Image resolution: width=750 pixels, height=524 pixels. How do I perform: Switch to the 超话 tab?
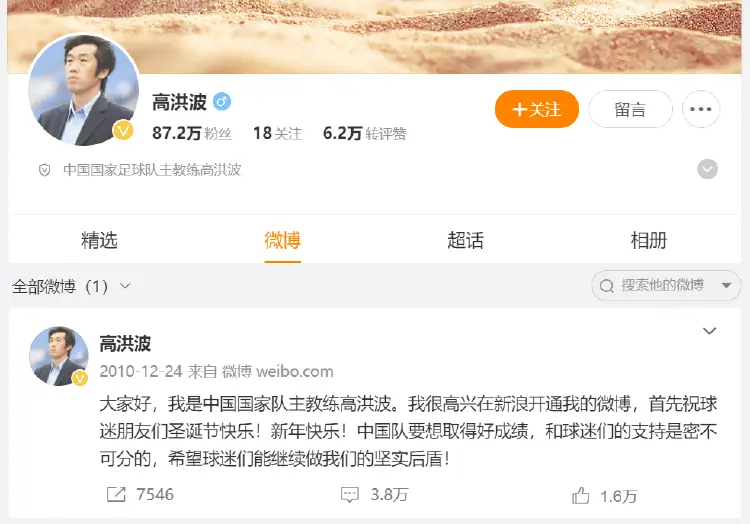pos(465,240)
